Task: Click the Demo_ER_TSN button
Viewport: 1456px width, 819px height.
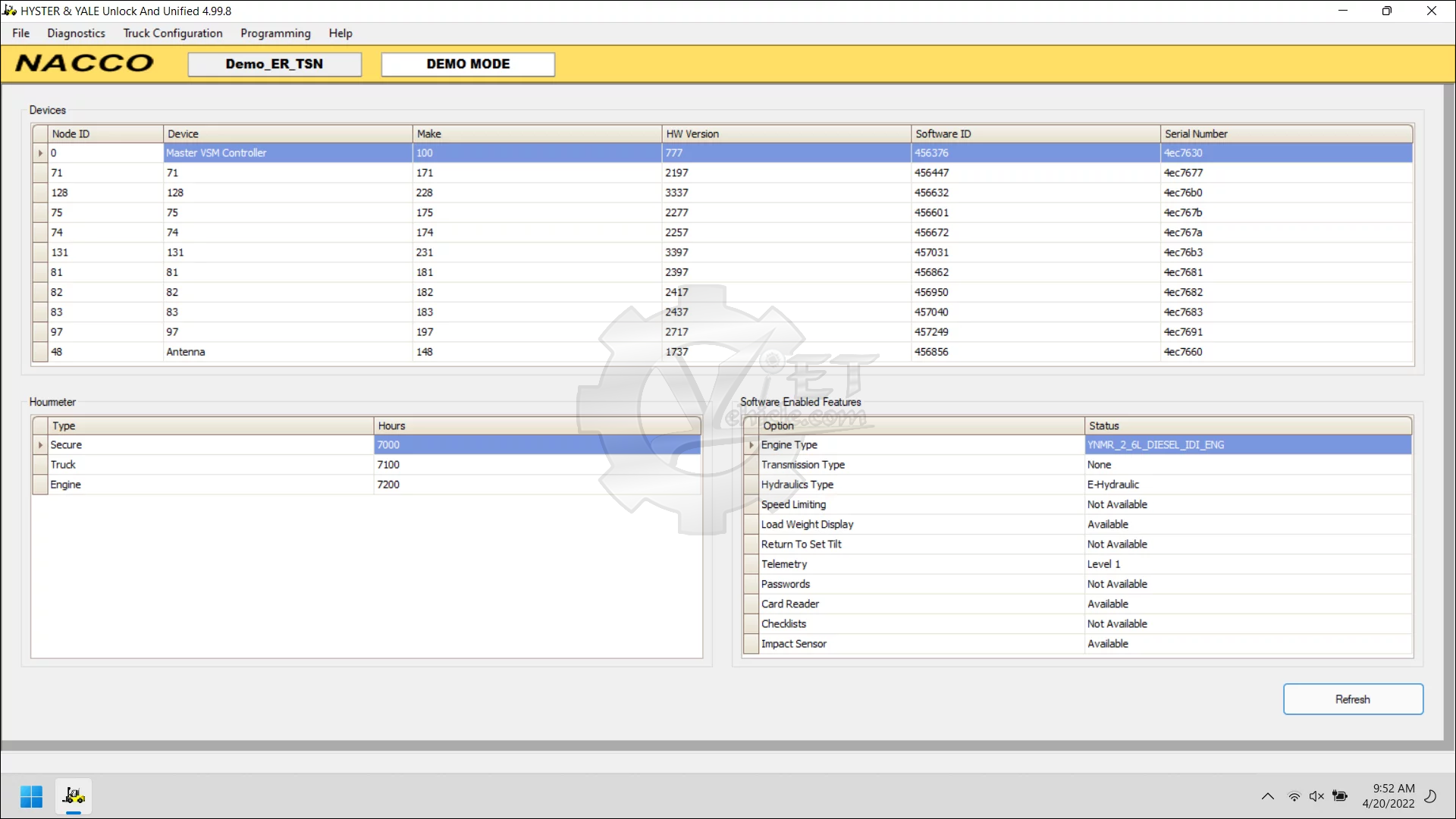Action: coord(275,64)
